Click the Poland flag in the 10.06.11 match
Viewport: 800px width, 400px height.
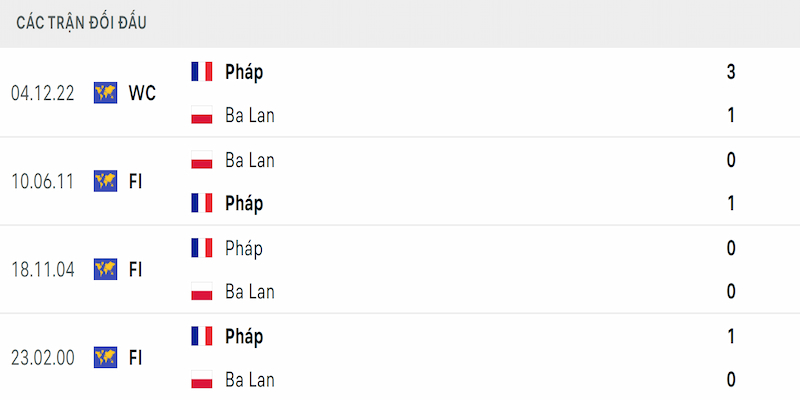click(x=202, y=160)
